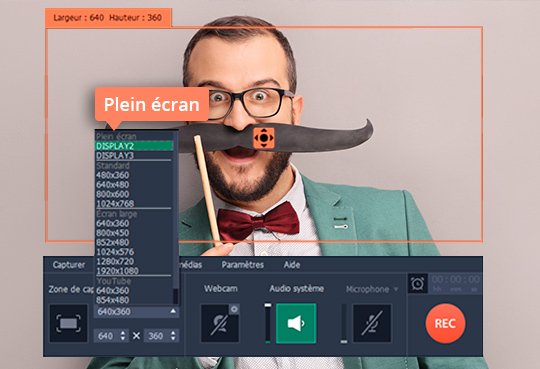540x369 pixels.
Task: Enable the microphone button
Action: [x=372, y=323]
